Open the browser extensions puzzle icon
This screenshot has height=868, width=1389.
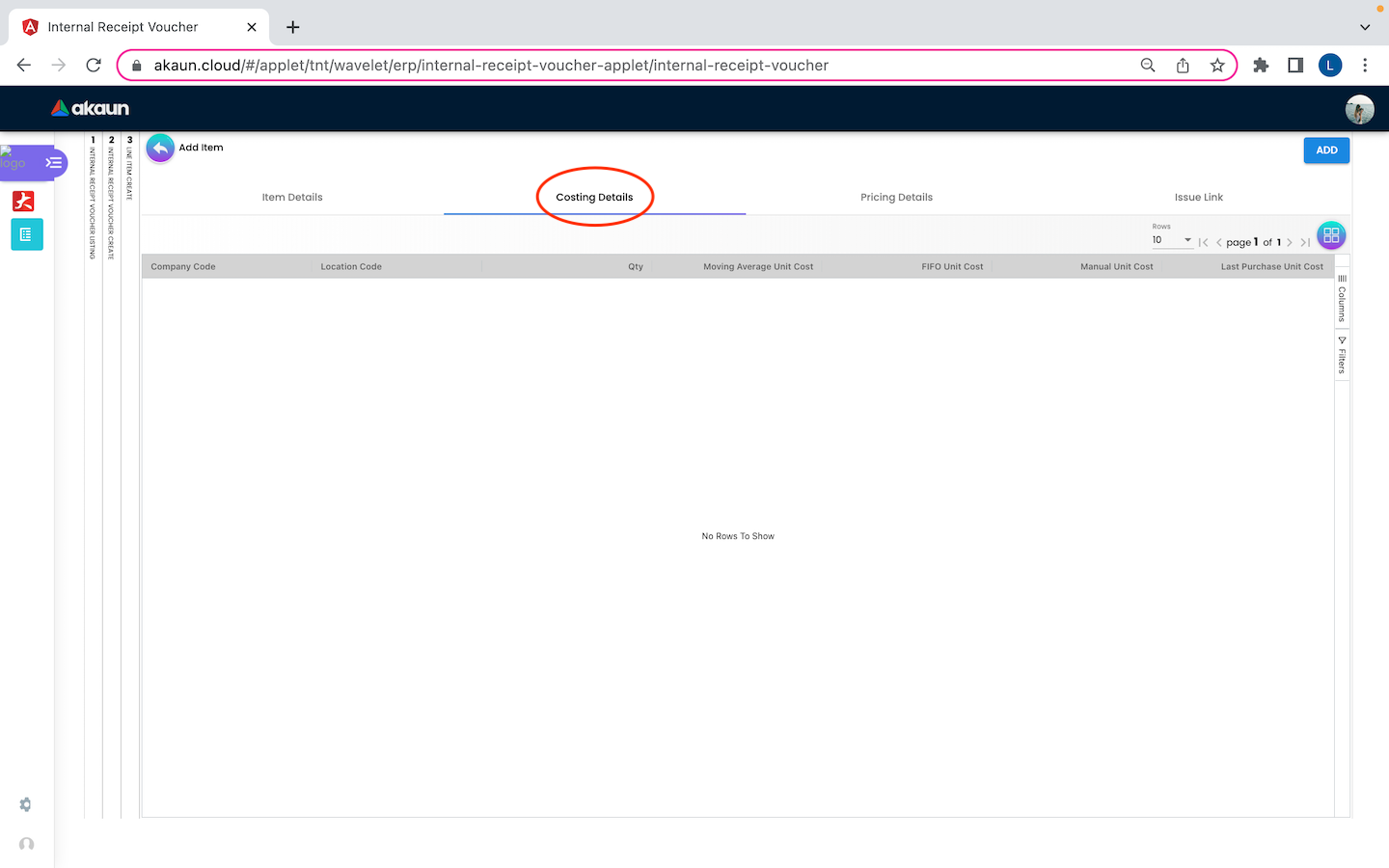click(x=1261, y=66)
